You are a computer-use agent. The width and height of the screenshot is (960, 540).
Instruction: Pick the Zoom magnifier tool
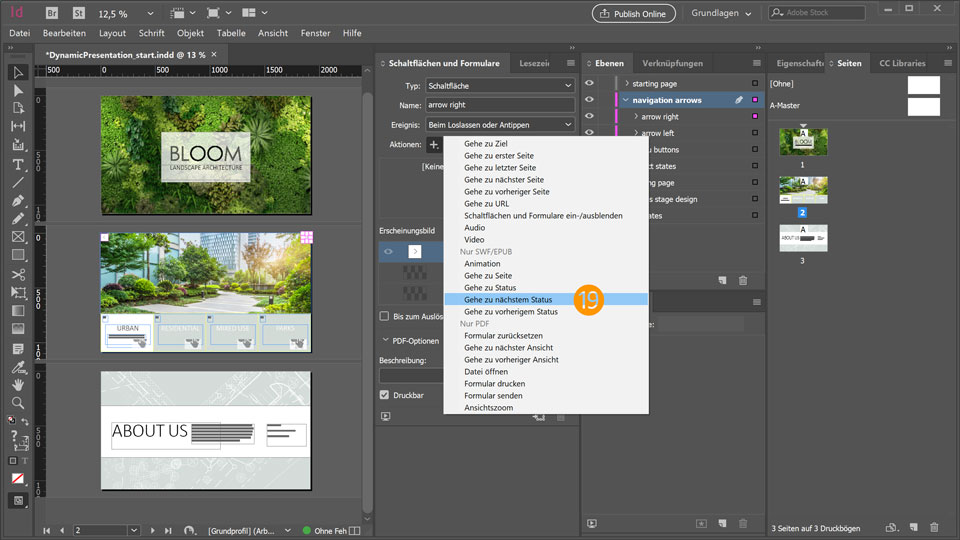pos(18,403)
